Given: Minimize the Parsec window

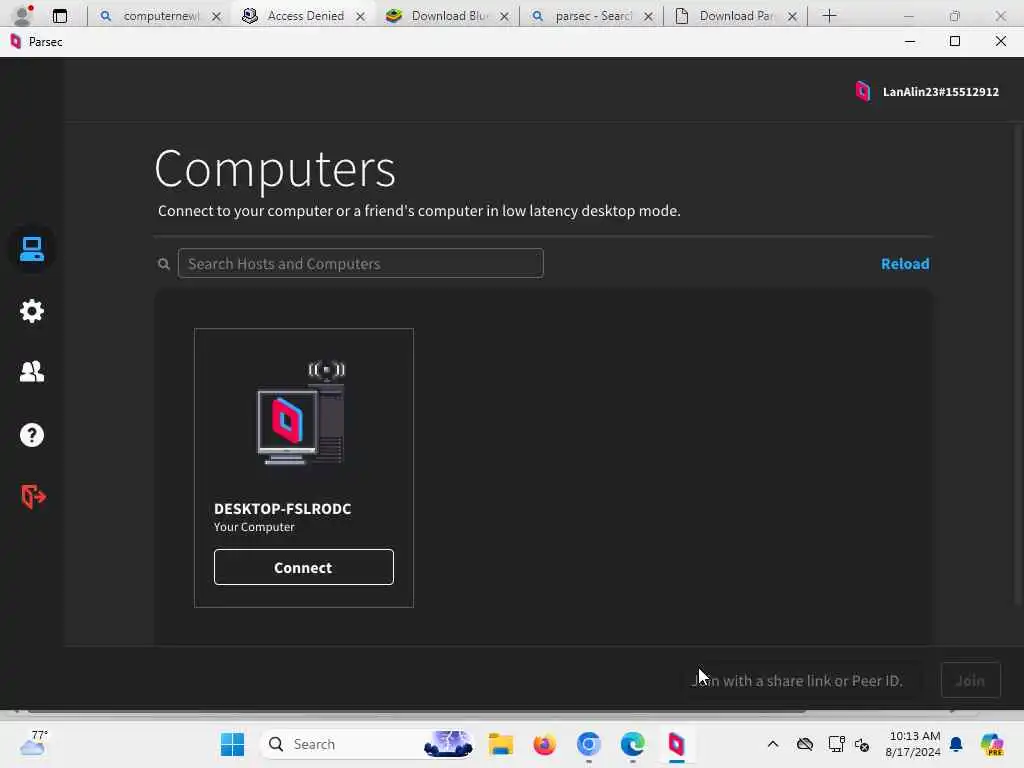Looking at the screenshot, I should point(910,41).
